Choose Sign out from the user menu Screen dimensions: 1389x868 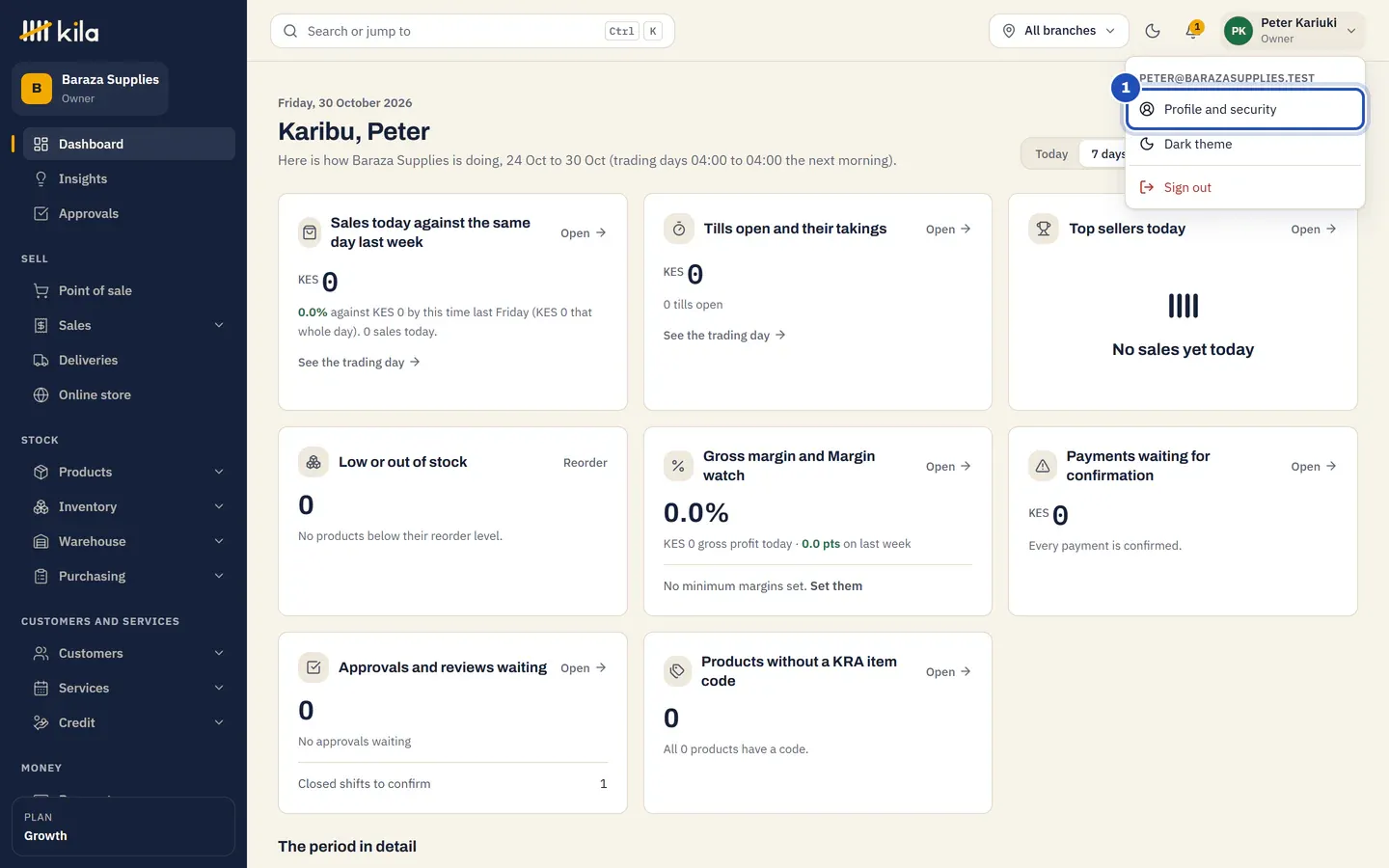[1244, 188]
